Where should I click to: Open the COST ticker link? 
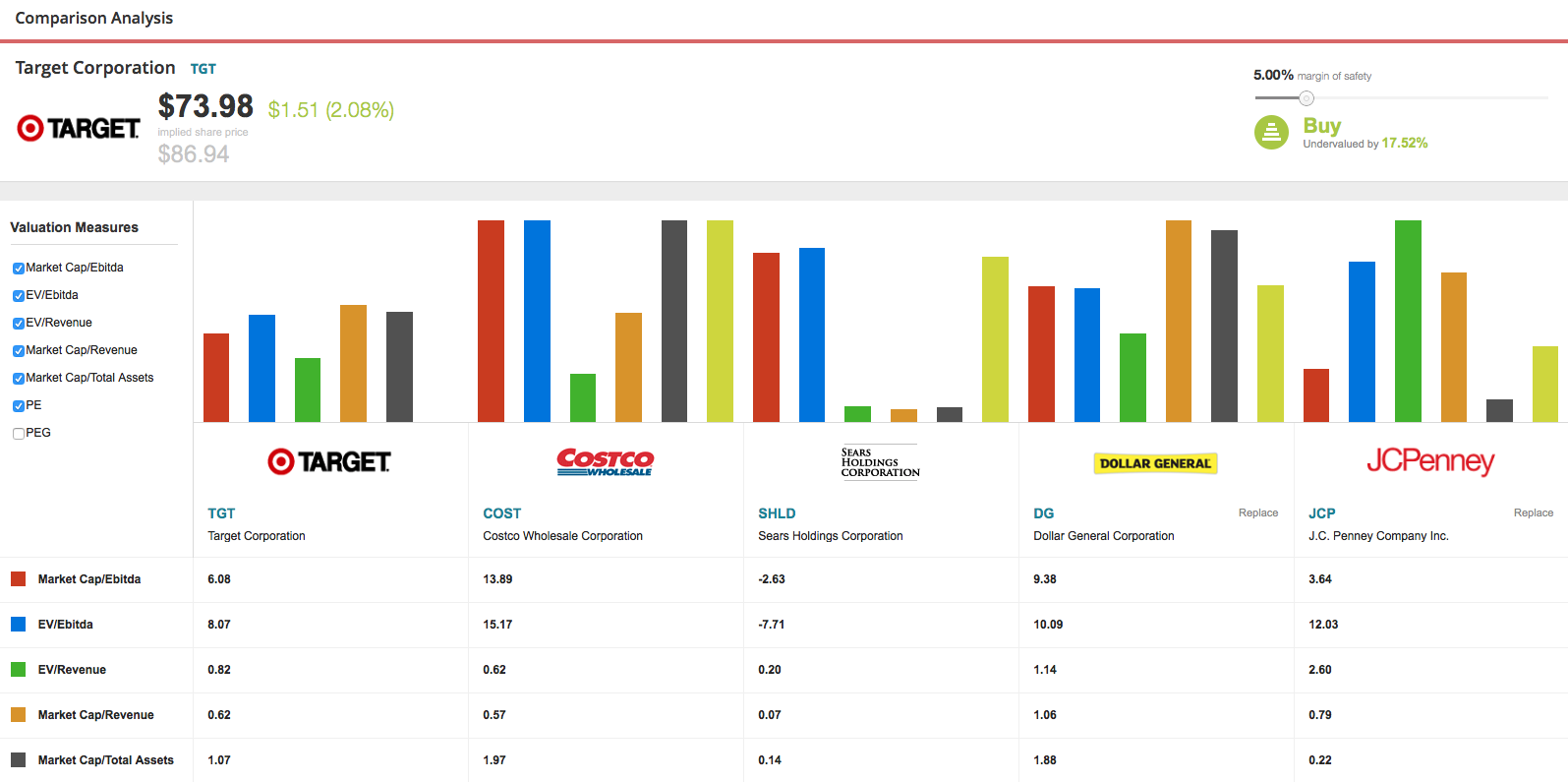pyautogui.click(x=502, y=513)
